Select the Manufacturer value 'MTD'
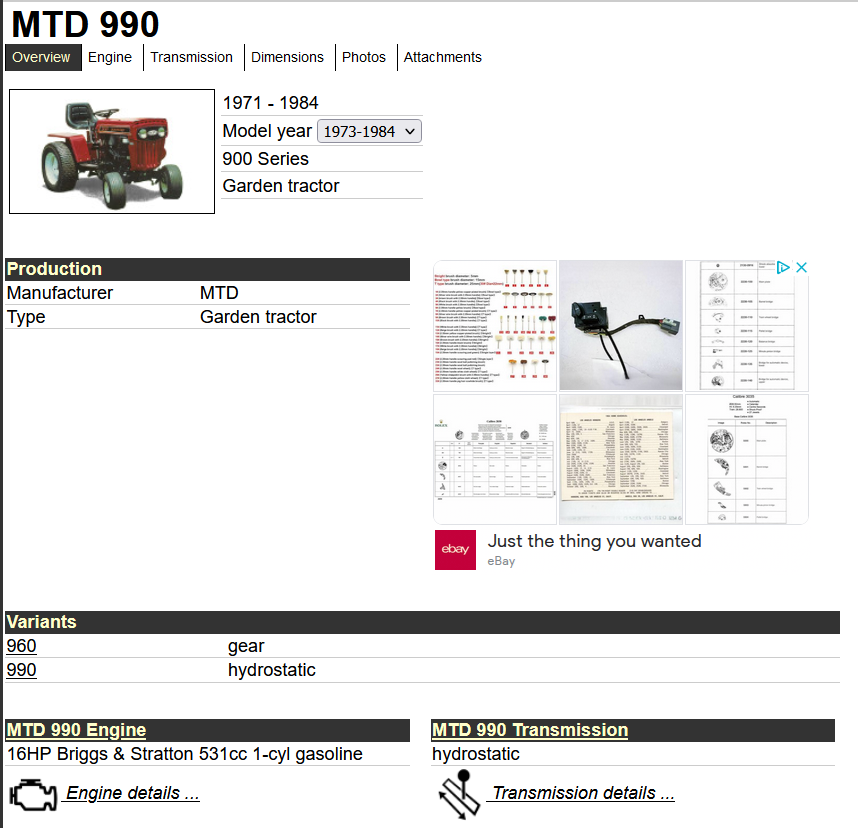Viewport: 858px width, 828px height. click(219, 293)
